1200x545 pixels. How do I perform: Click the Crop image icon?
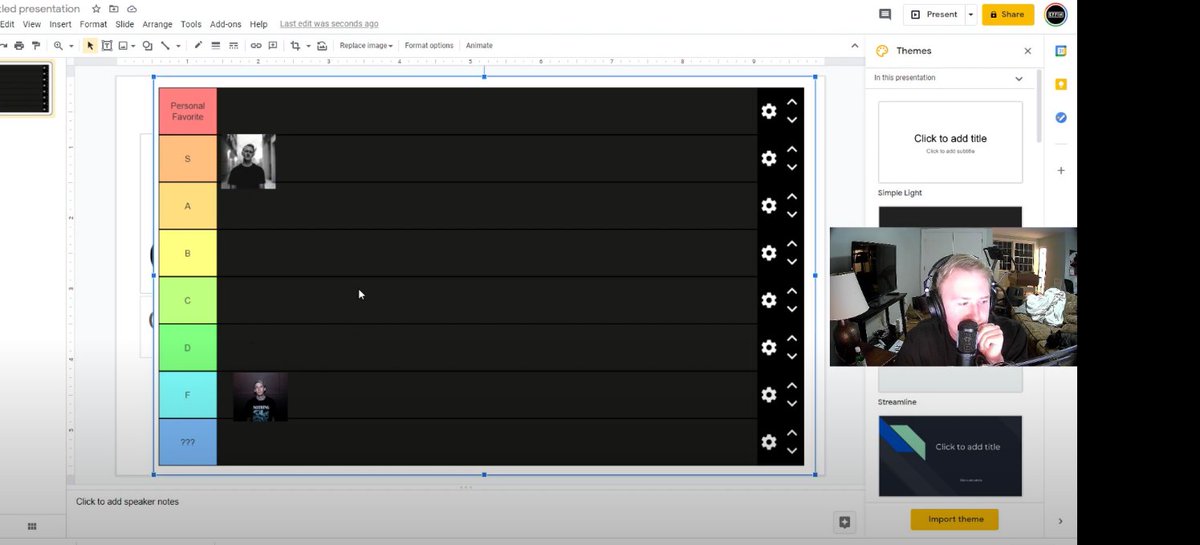295,45
